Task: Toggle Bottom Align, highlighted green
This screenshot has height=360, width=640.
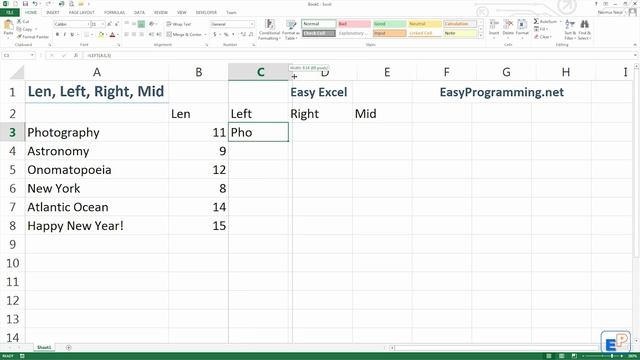Action: [x=141, y=24]
